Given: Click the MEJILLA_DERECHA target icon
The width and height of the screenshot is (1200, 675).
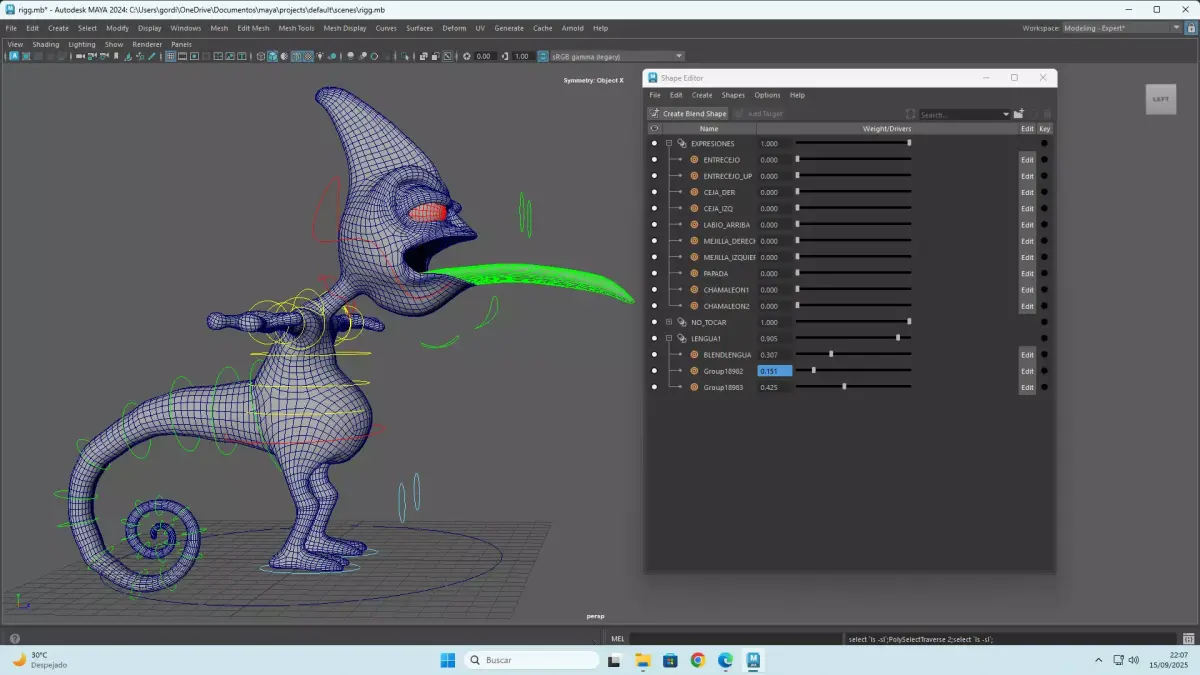Looking at the screenshot, I should (694, 241).
